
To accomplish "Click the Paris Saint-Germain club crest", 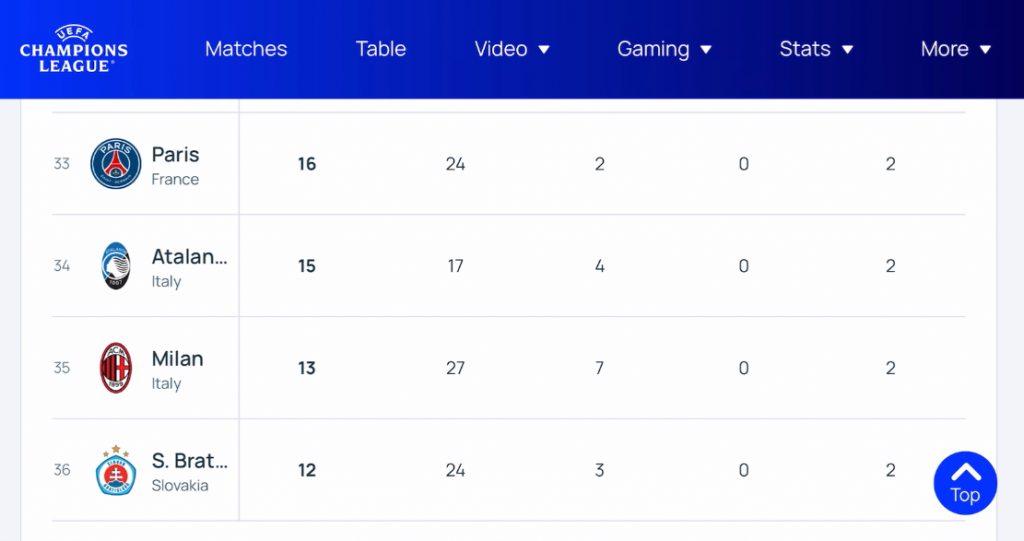I will pos(116,164).
